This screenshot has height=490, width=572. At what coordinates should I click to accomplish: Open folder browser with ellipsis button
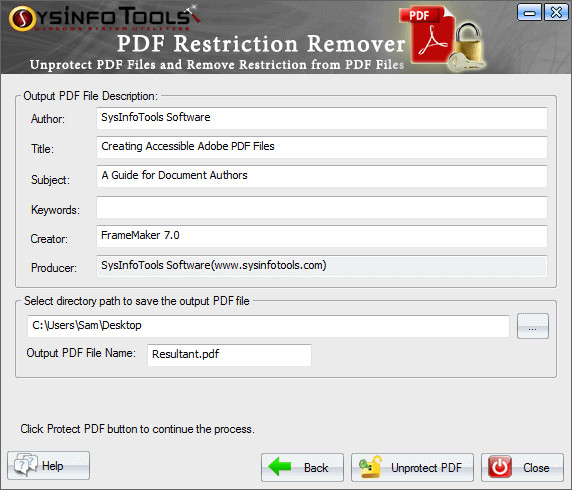click(x=533, y=326)
